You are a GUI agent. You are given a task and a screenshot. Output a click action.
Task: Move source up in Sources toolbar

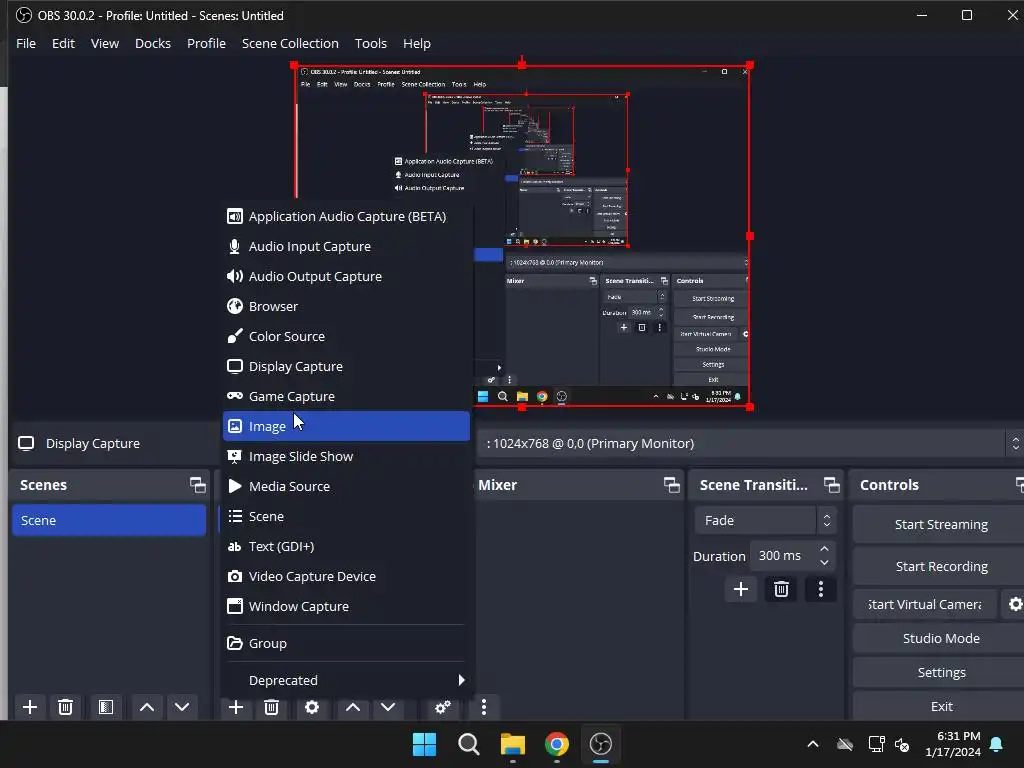coord(353,707)
